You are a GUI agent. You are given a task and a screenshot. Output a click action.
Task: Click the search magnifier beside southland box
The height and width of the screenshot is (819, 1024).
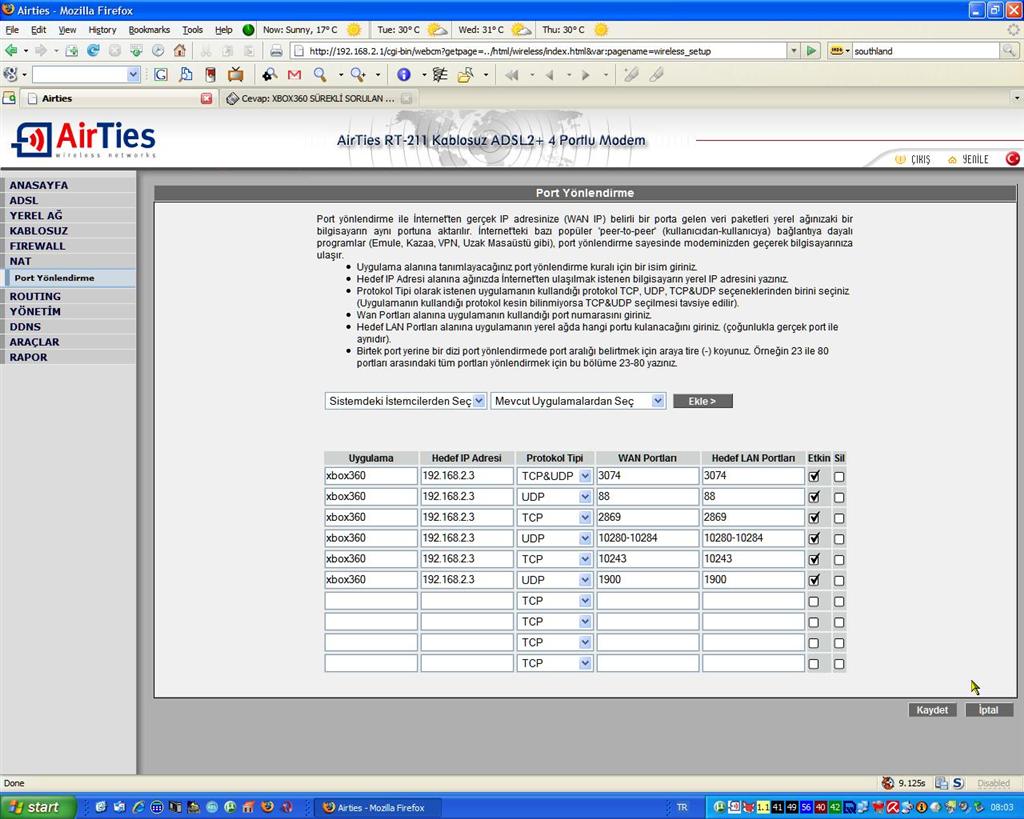(x=1008, y=50)
